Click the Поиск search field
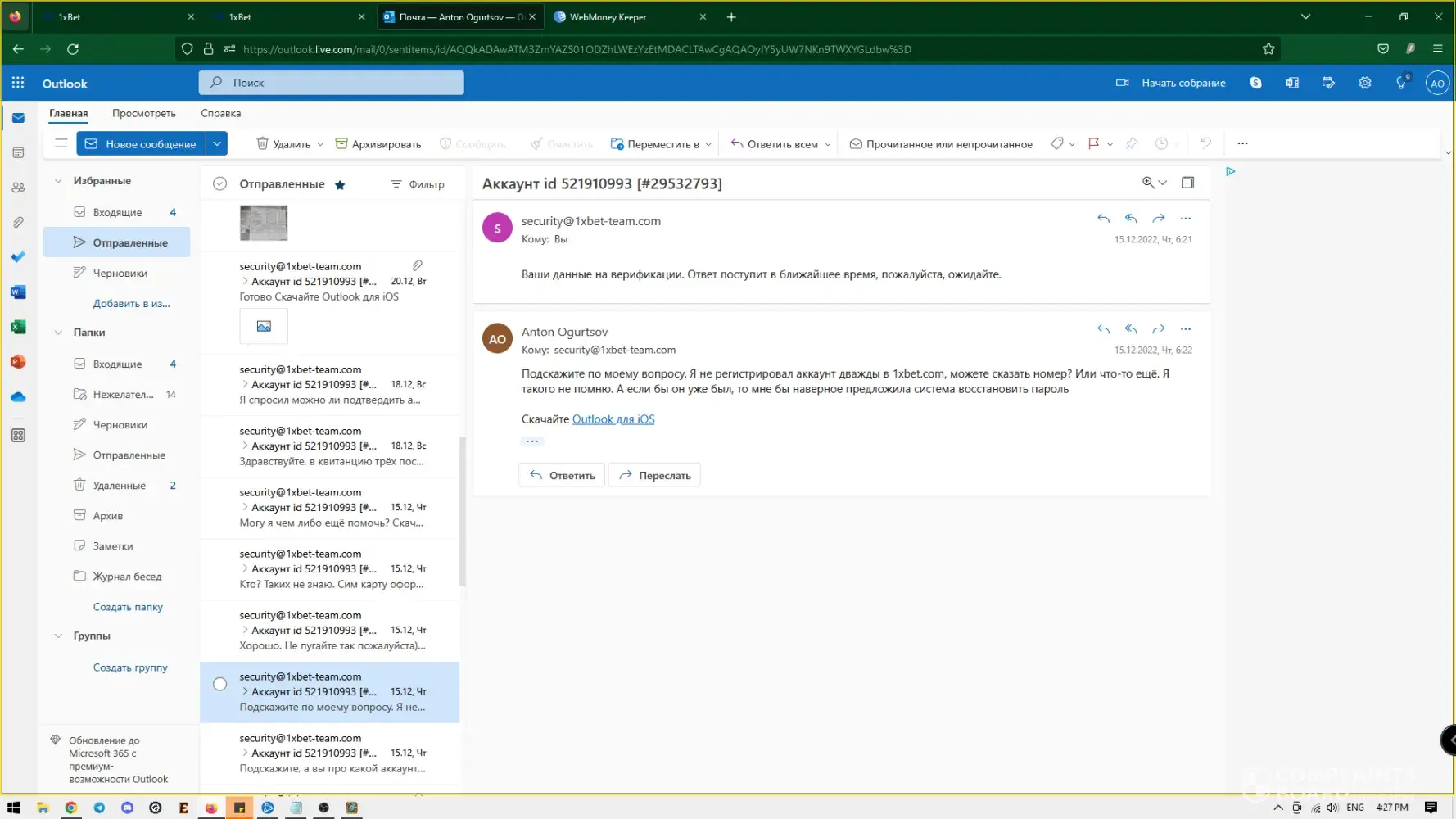Viewport: 1456px width, 819px height. pos(331,83)
